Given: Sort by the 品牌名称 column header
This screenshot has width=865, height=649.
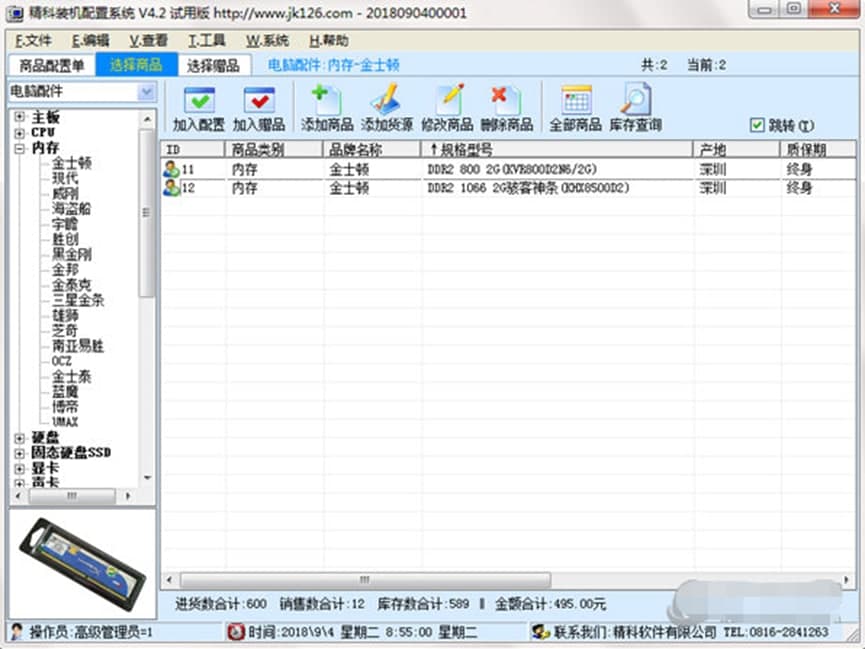Looking at the screenshot, I should click(371, 150).
